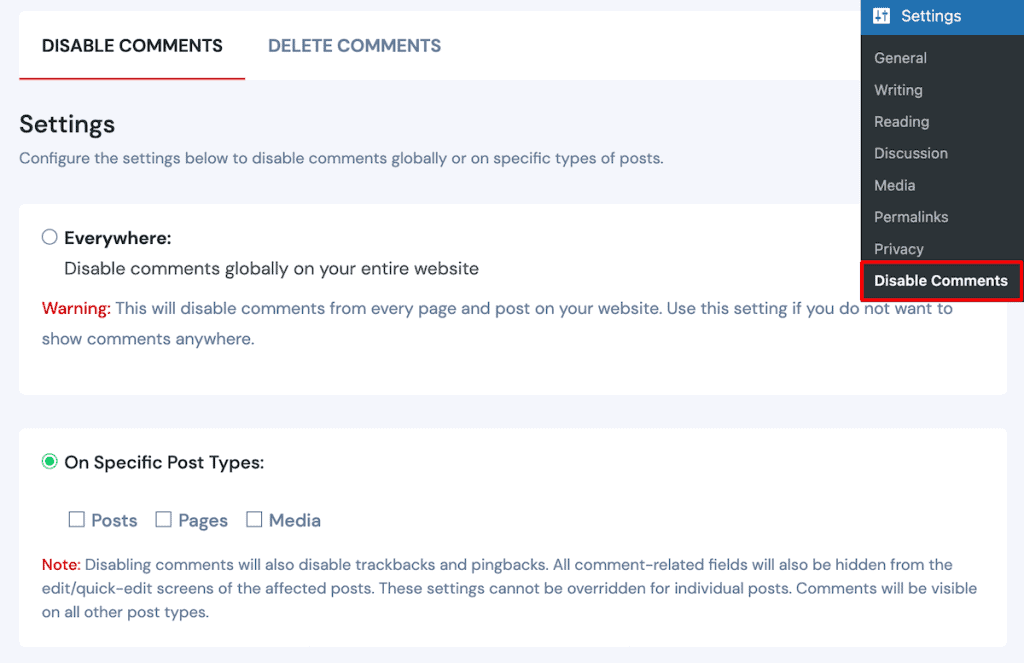Open the Permalinks settings page

coord(911,216)
